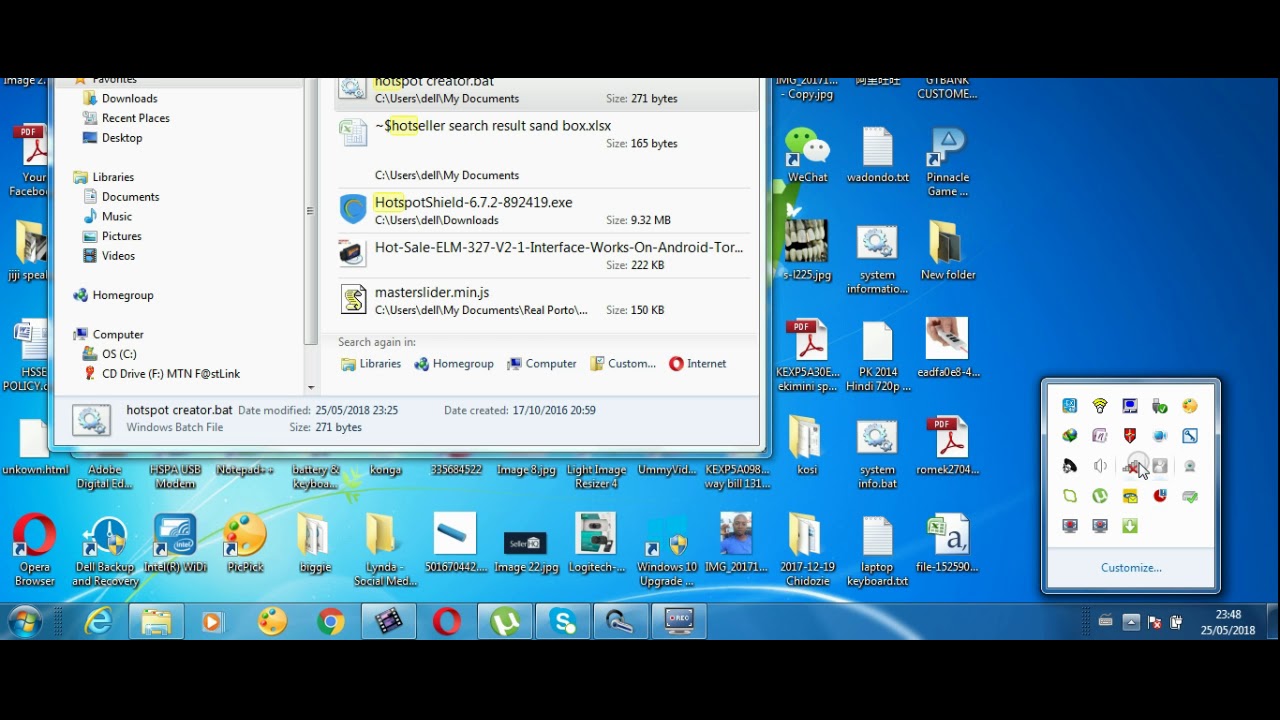Search again on the Internet
Image resolution: width=1280 pixels, height=720 pixels.
pos(698,364)
